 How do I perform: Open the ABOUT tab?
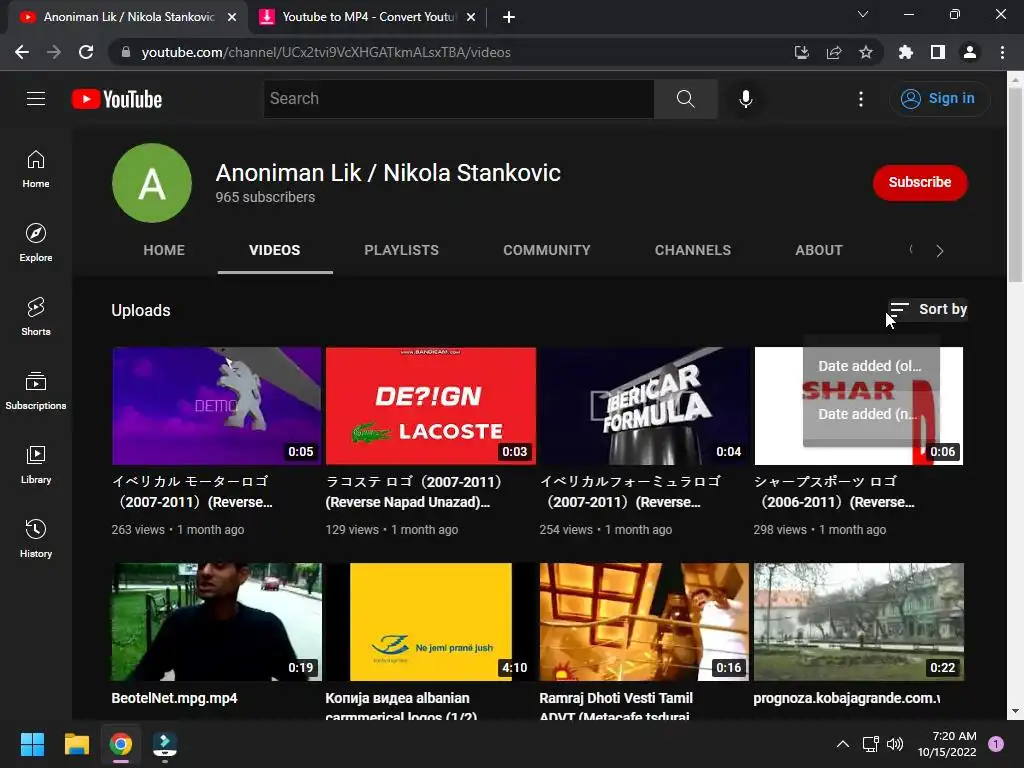818,250
